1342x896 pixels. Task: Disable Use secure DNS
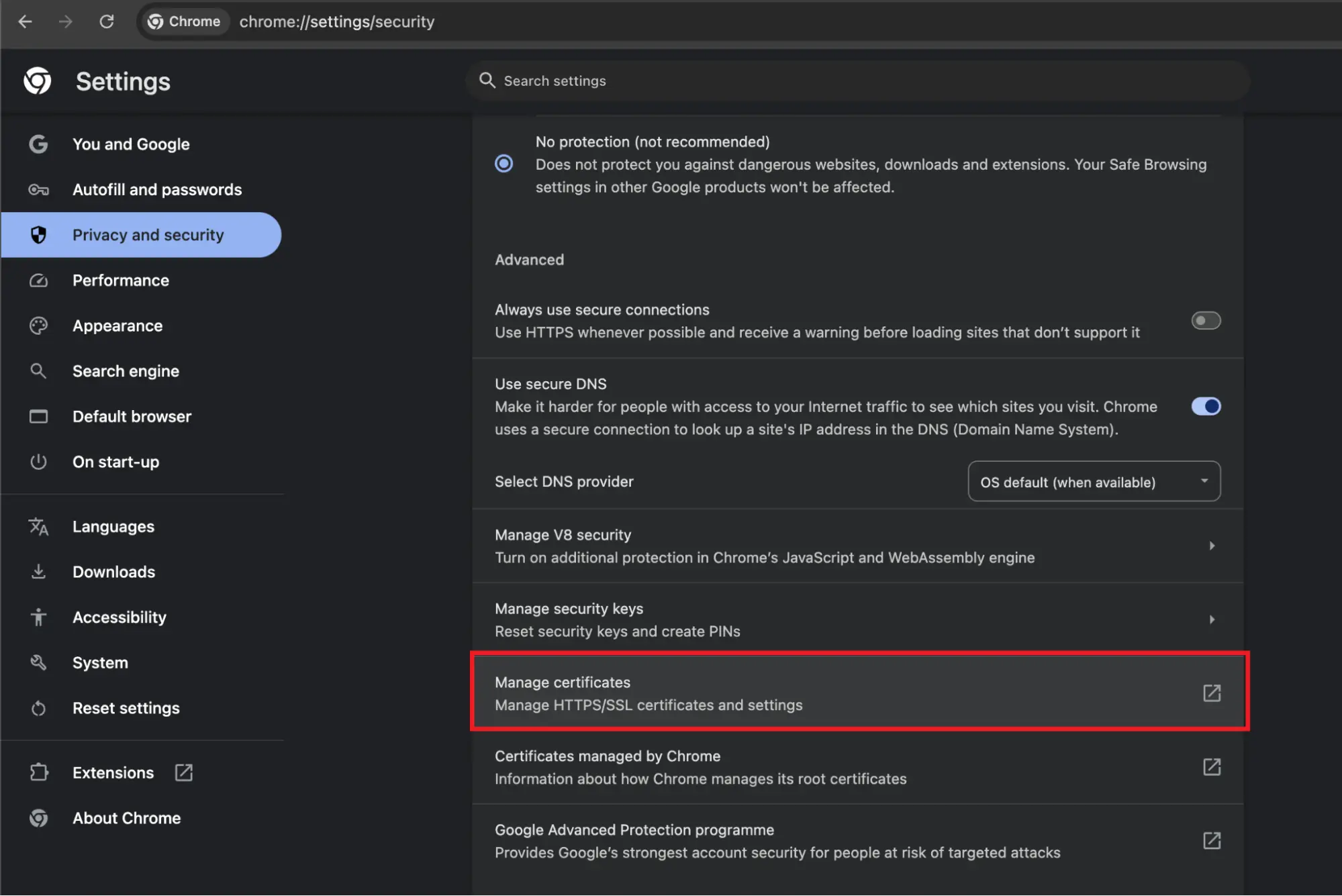[x=1205, y=406]
